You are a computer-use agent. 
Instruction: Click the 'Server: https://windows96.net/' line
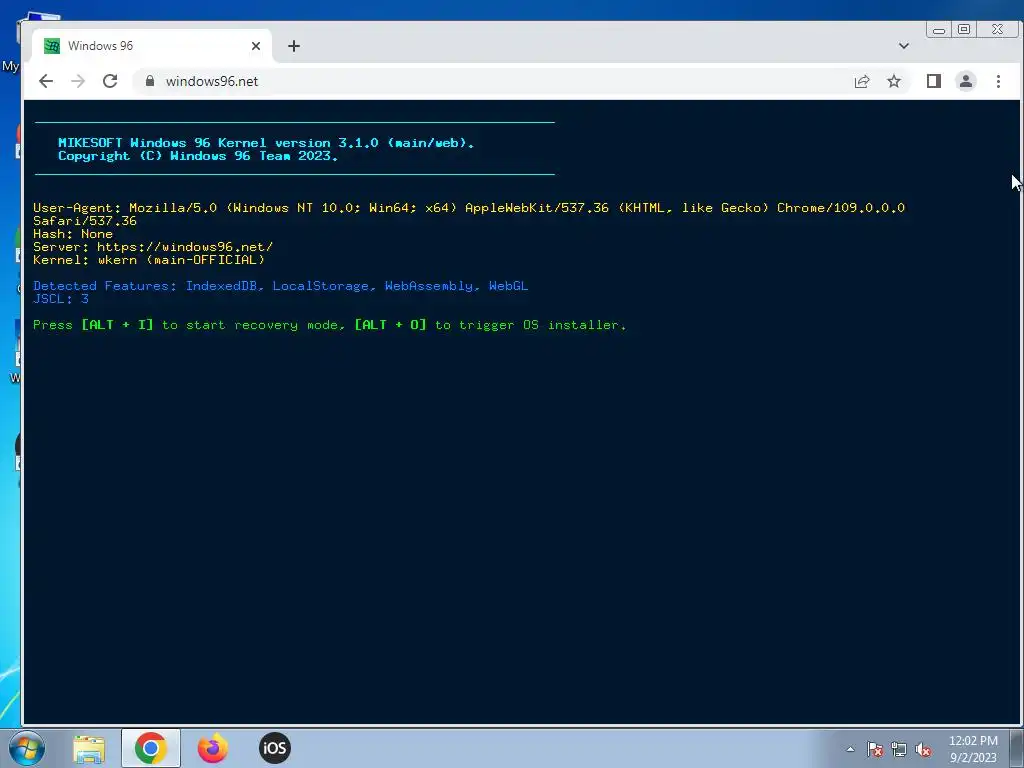[153, 247]
